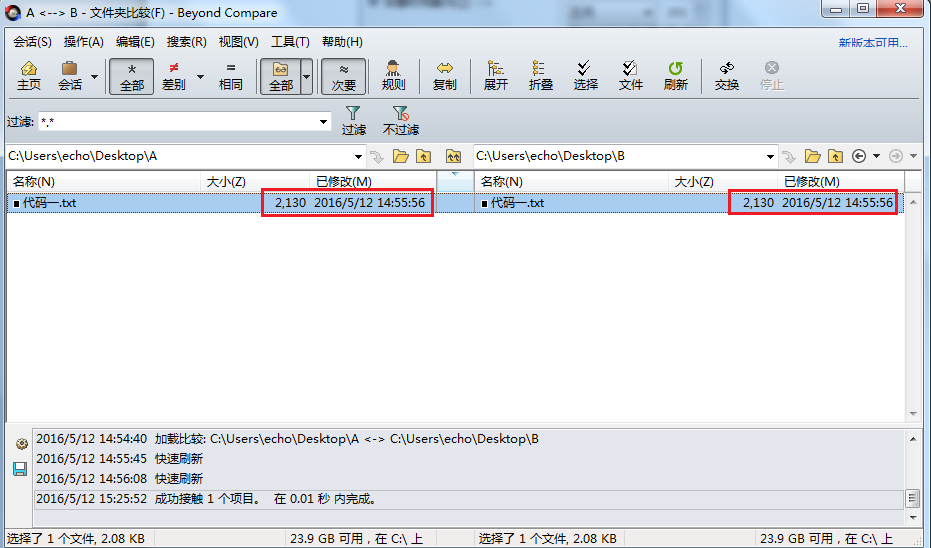Toggle the Minor (次要) differences button
Image resolution: width=931 pixels, height=548 pixels.
pos(343,76)
